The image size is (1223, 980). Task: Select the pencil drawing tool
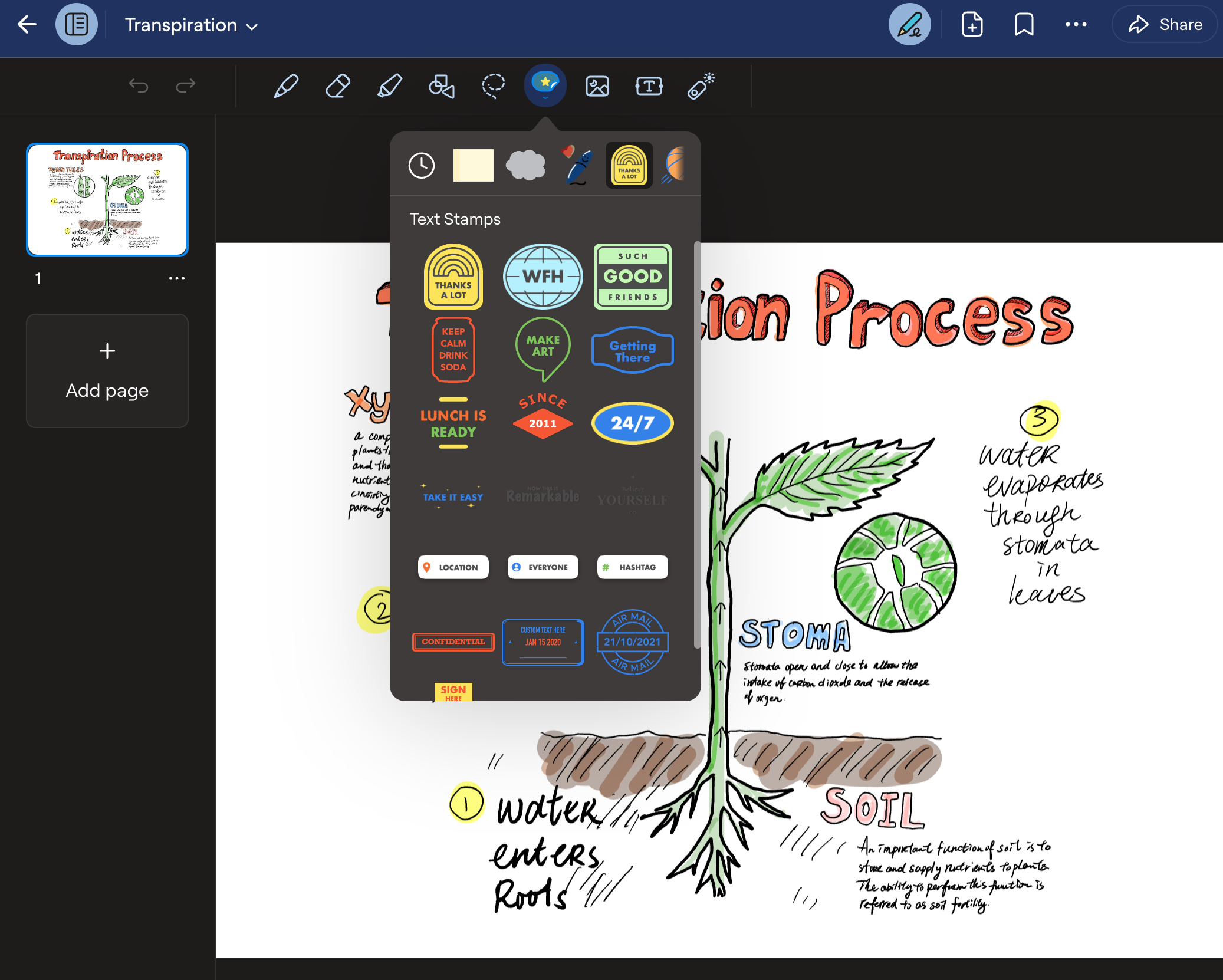click(x=286, y=86)
